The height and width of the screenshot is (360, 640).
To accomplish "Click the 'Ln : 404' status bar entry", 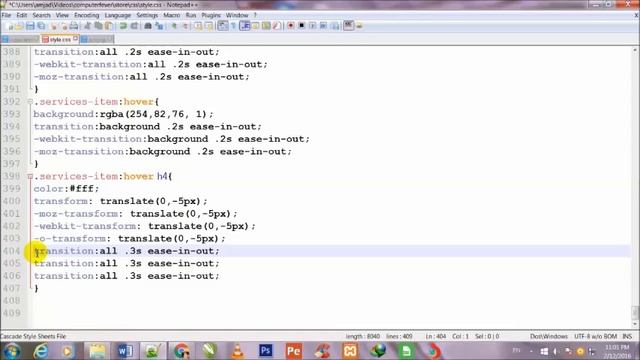I will (x=436, y=336).
